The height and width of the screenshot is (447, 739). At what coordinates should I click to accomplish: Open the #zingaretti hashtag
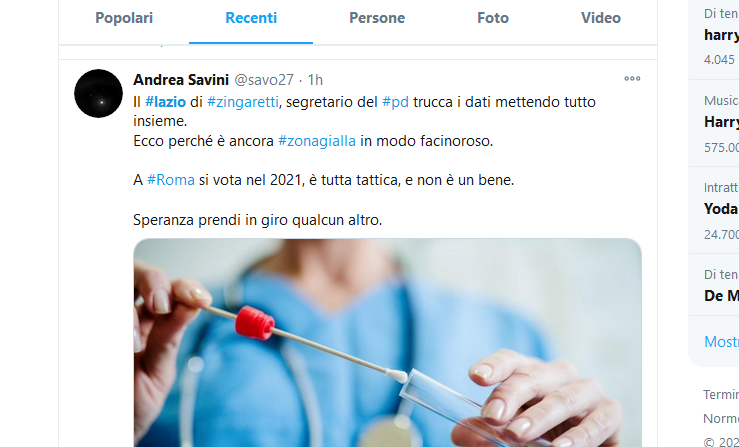coord(243,102)
